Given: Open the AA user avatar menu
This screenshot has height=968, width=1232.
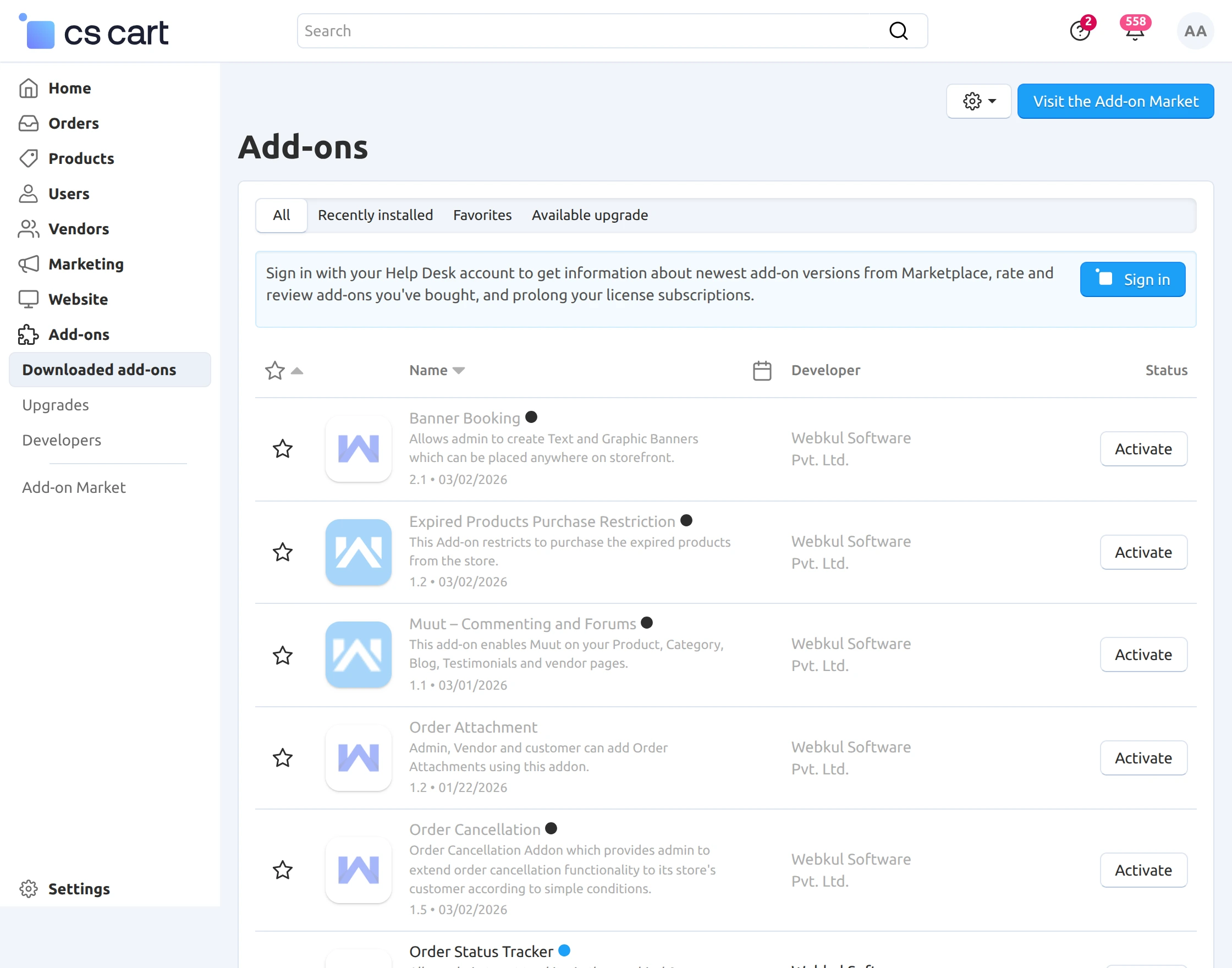Looking at the screenshot, I should (x=1195, y=31).
